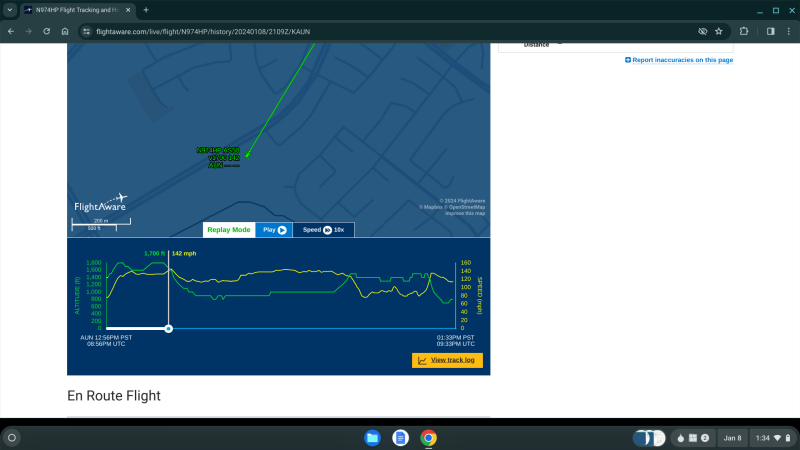Open the Mapbox attribution link
The image size is (800, 450).
431,207
